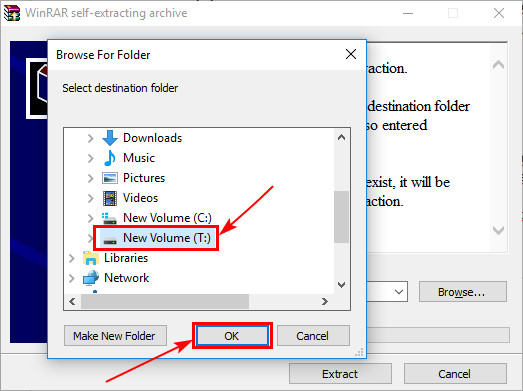Choose Downloads as destination folder
This screenshot has height=391, width=523.
(152, 138)
